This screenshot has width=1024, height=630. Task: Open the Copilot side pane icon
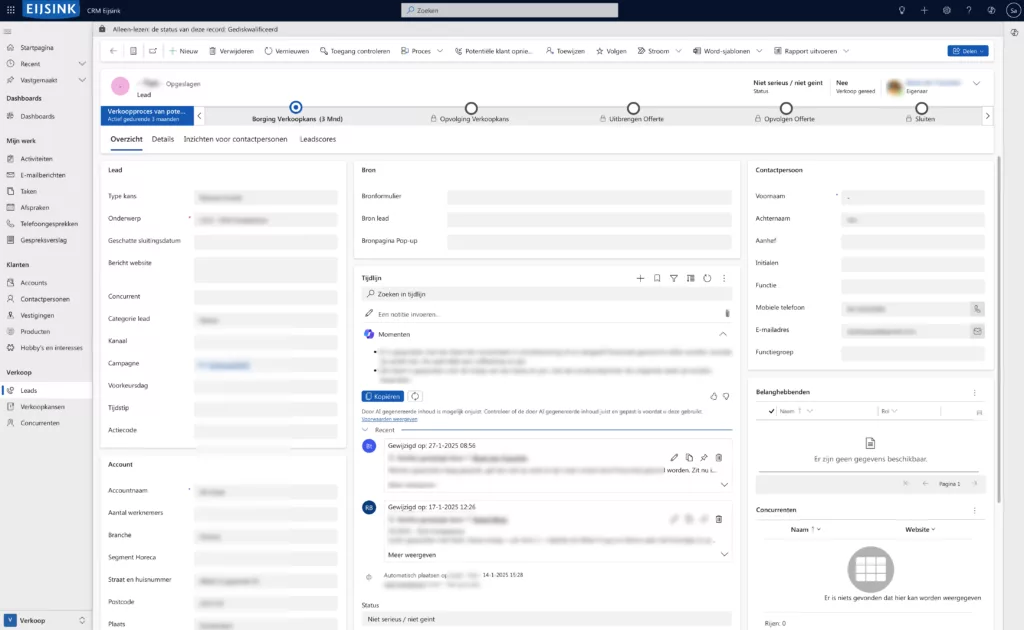click(1014, 32)
